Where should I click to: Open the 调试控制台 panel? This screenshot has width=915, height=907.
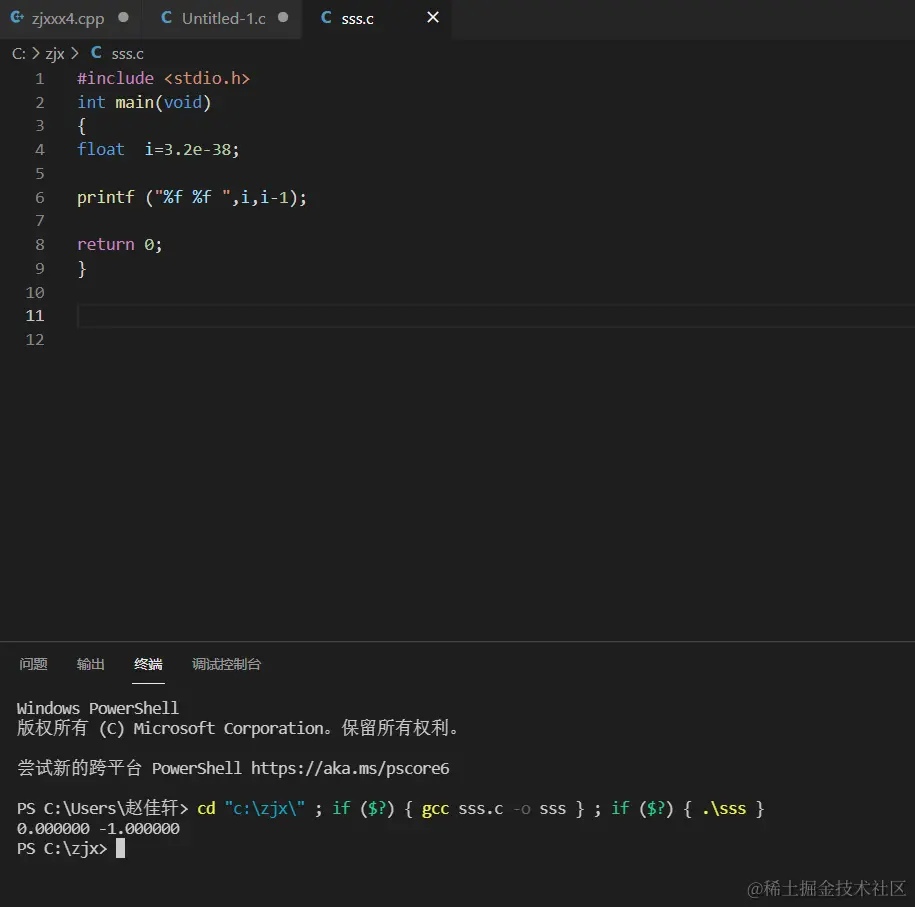226,663
